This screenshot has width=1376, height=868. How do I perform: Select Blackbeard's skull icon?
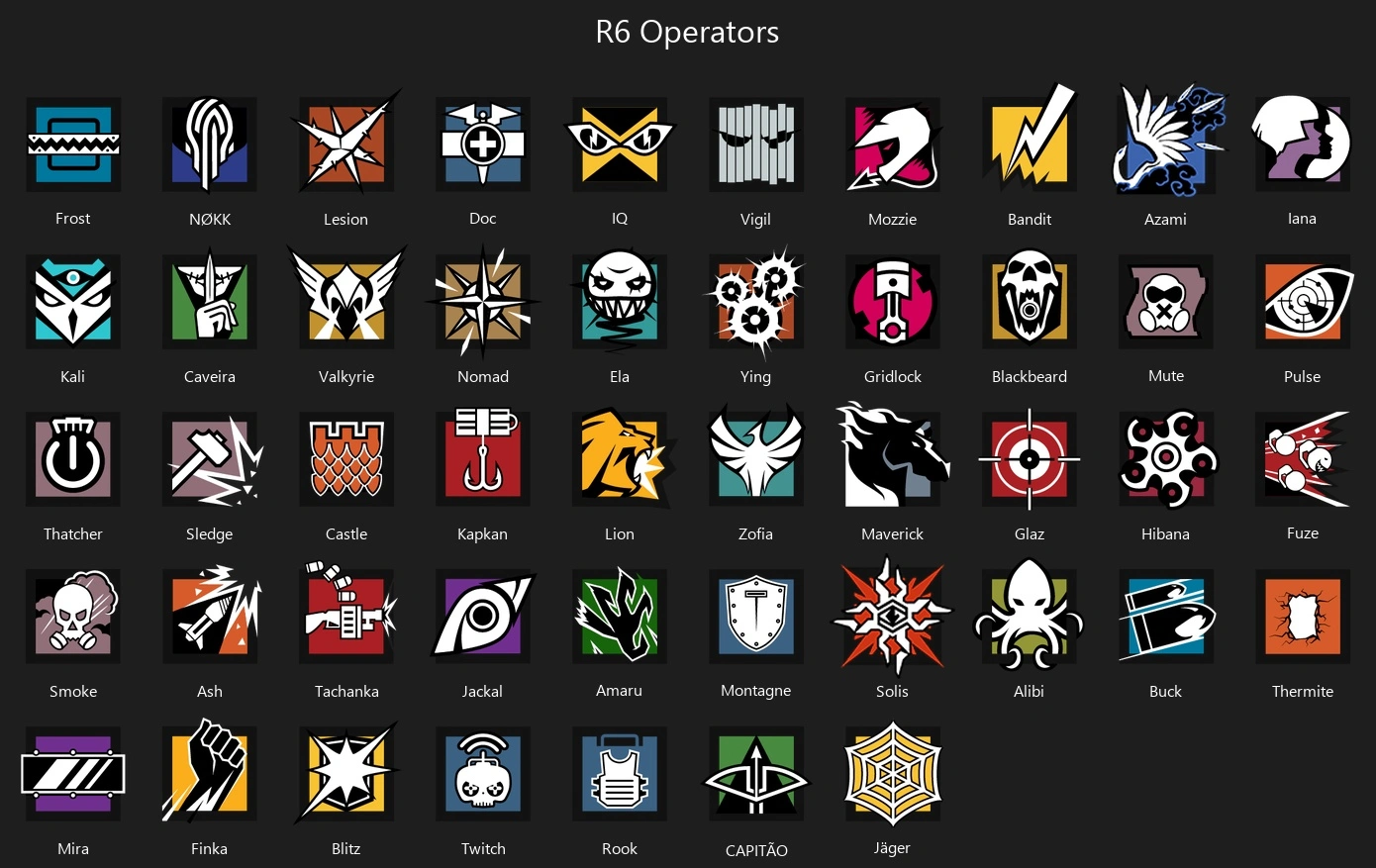pos(1030,300)
